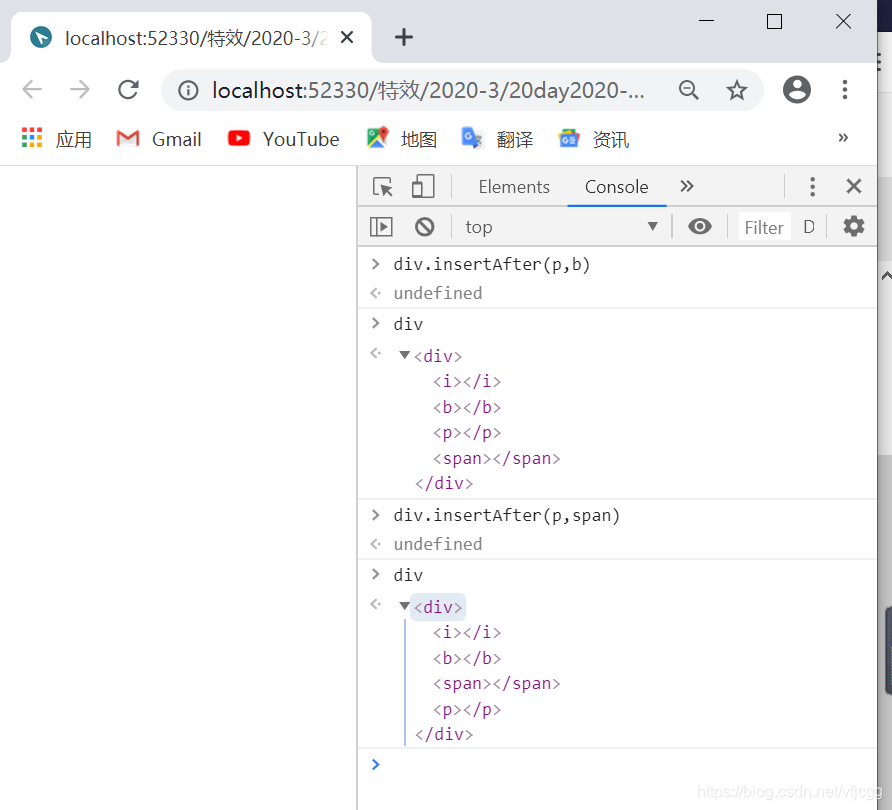Toggle the device toolbar mode
This screenshot has height=810, width=892.
[x=423, y=187]
